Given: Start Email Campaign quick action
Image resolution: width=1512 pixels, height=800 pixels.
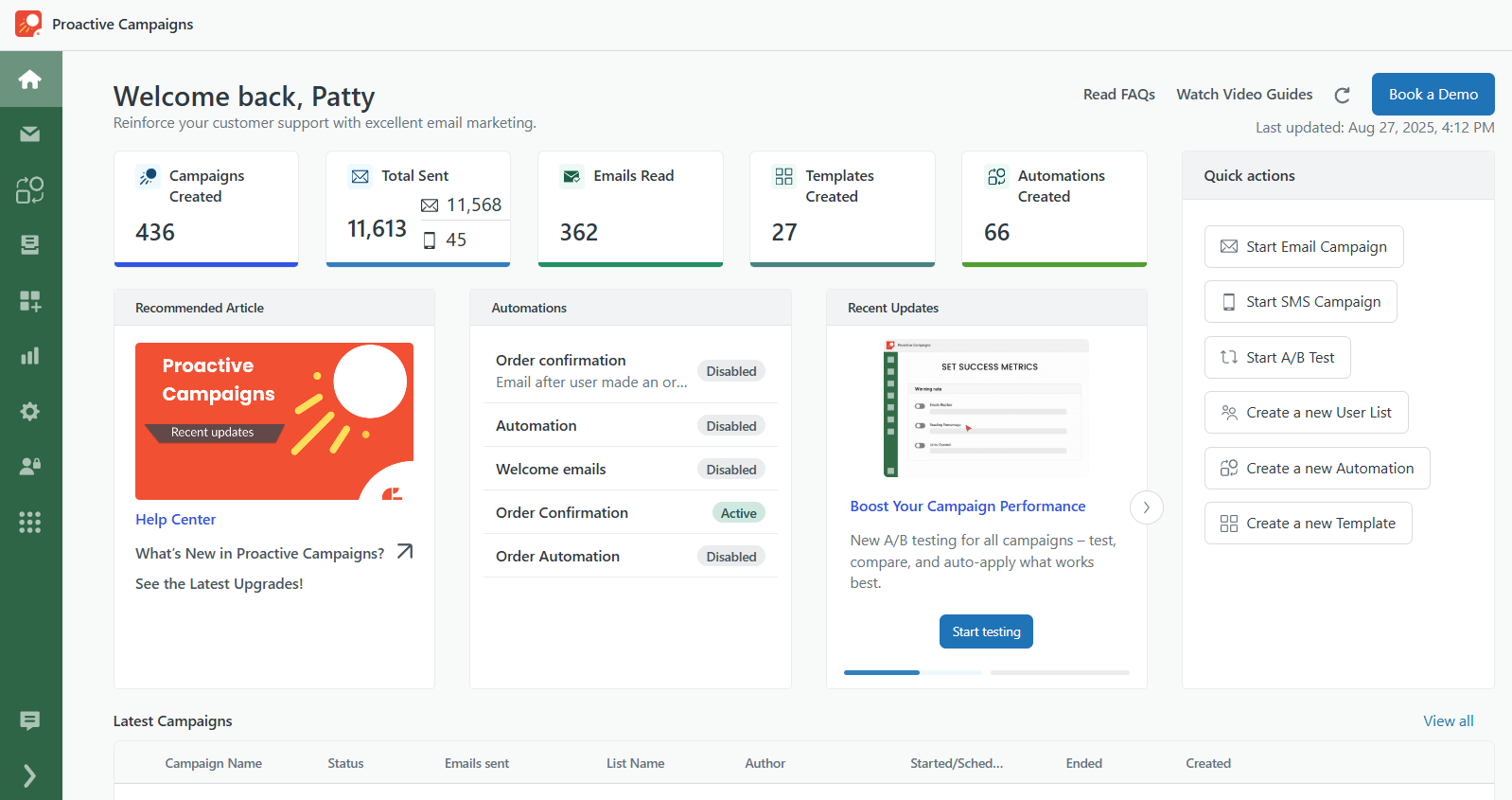Looking at the screenshot, I should (1304, 246).
